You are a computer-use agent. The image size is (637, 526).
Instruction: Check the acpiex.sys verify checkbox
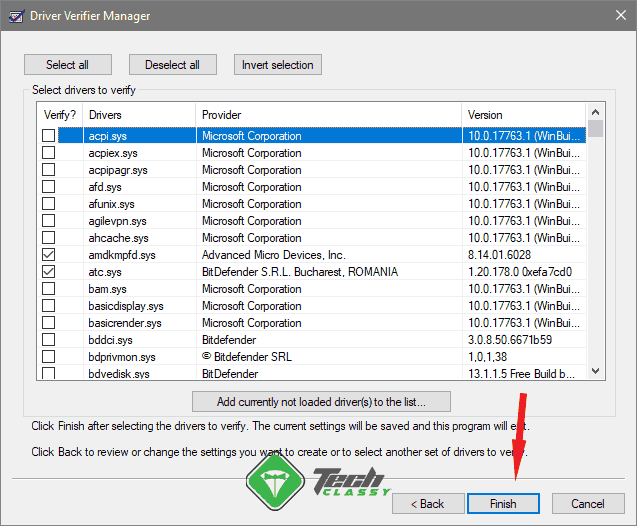coord(48,152)
